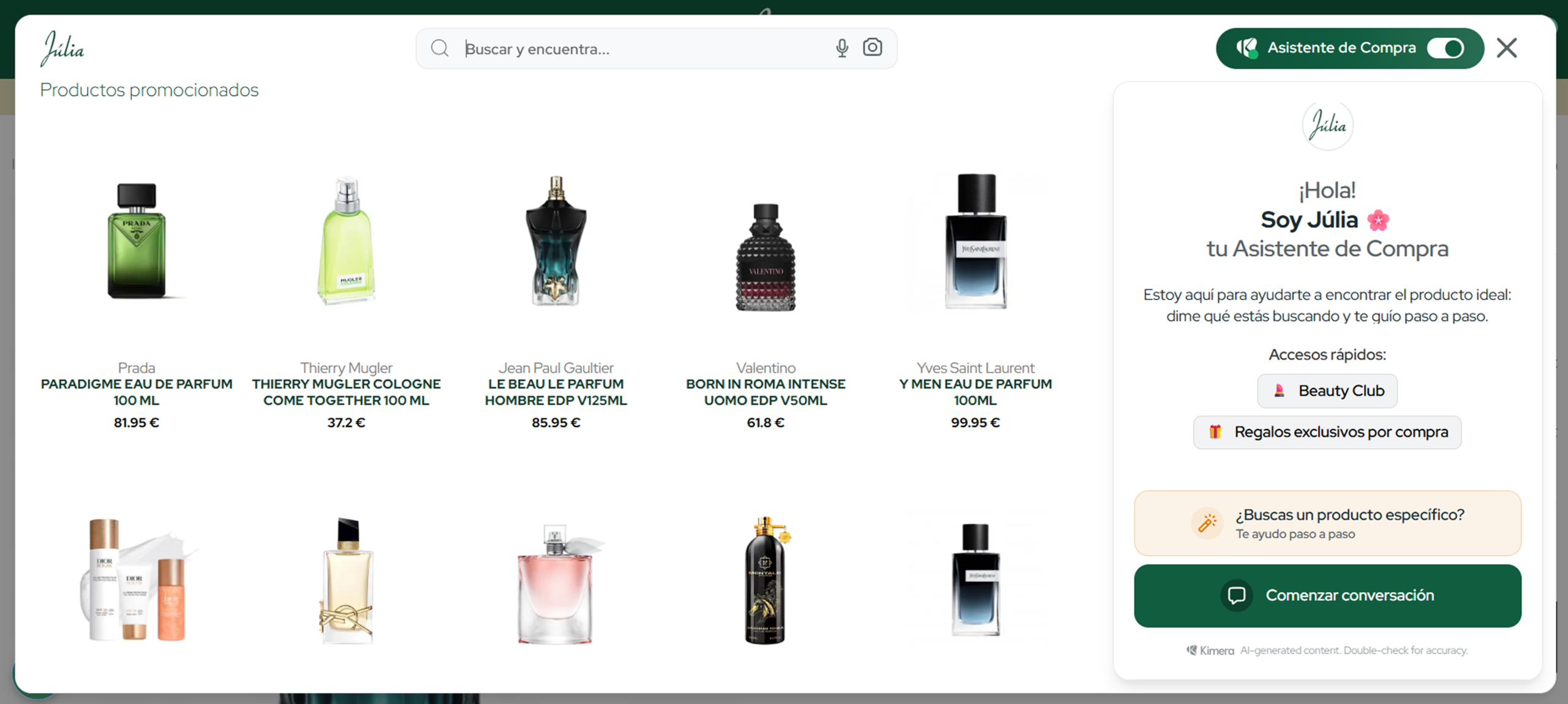Click the '99.95 €' price
1568x704 pixels.
click(976, 423)
